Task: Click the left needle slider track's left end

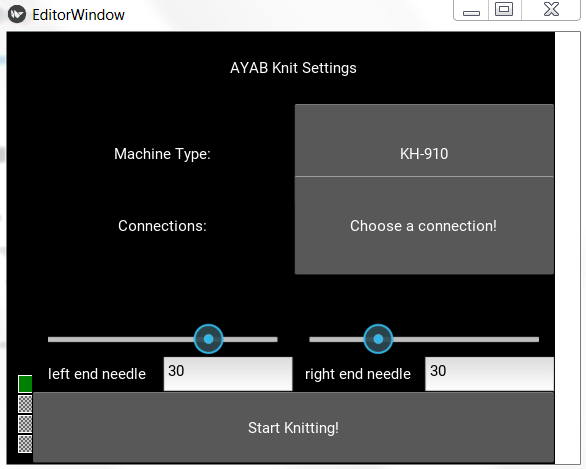Action: (51, 339)
